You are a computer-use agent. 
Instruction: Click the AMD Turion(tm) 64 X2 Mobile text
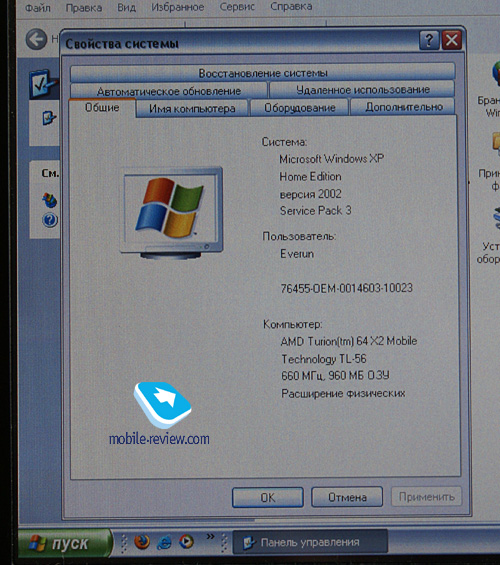coord(349,341)
